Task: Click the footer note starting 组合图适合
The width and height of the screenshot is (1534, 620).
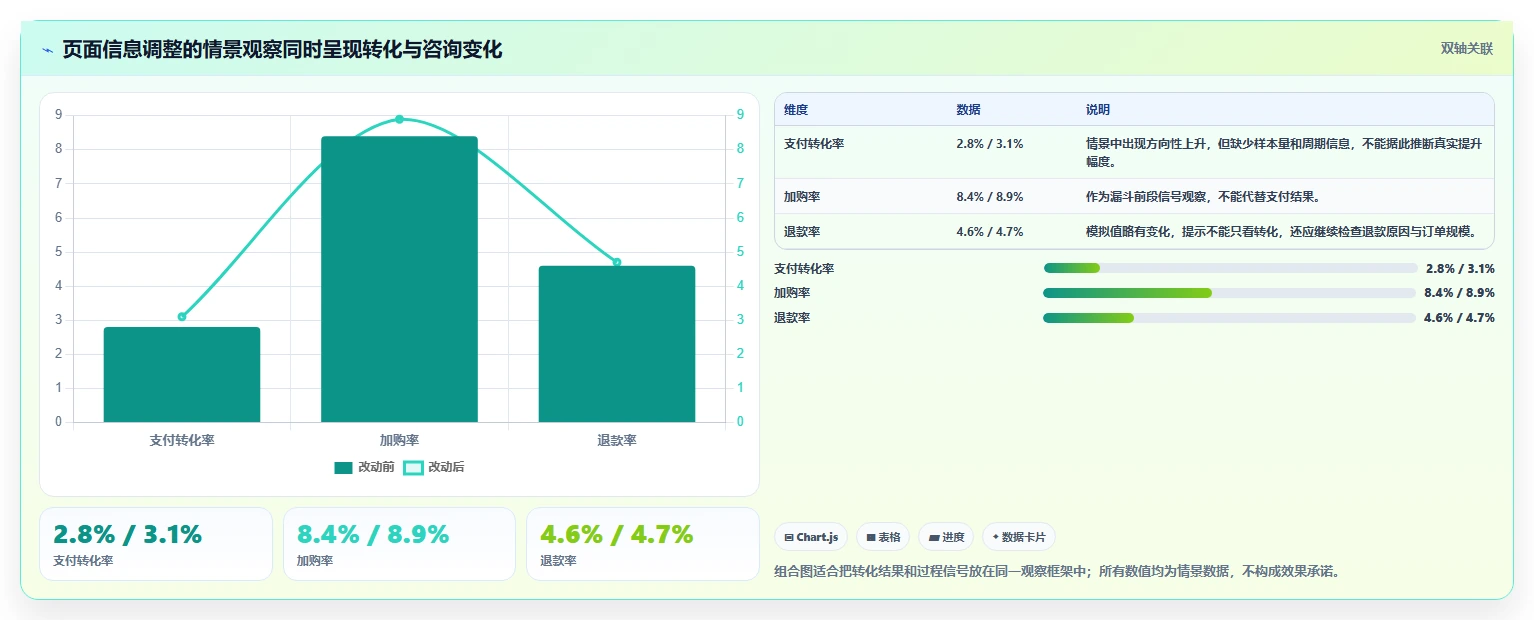Action: pyautogui.click(x=1057, y=572)
